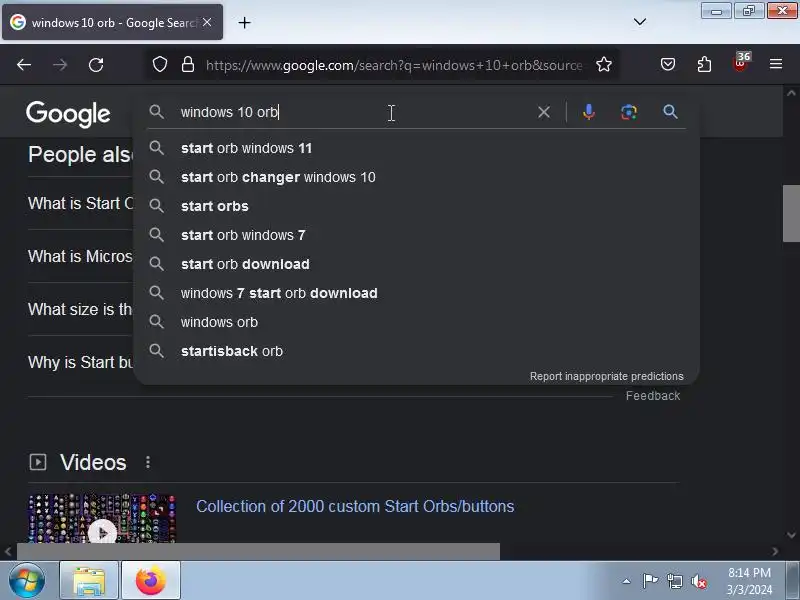Open uBlock Origin extension icon
This screenshot has width=800, height=600.
coord(741,62)
